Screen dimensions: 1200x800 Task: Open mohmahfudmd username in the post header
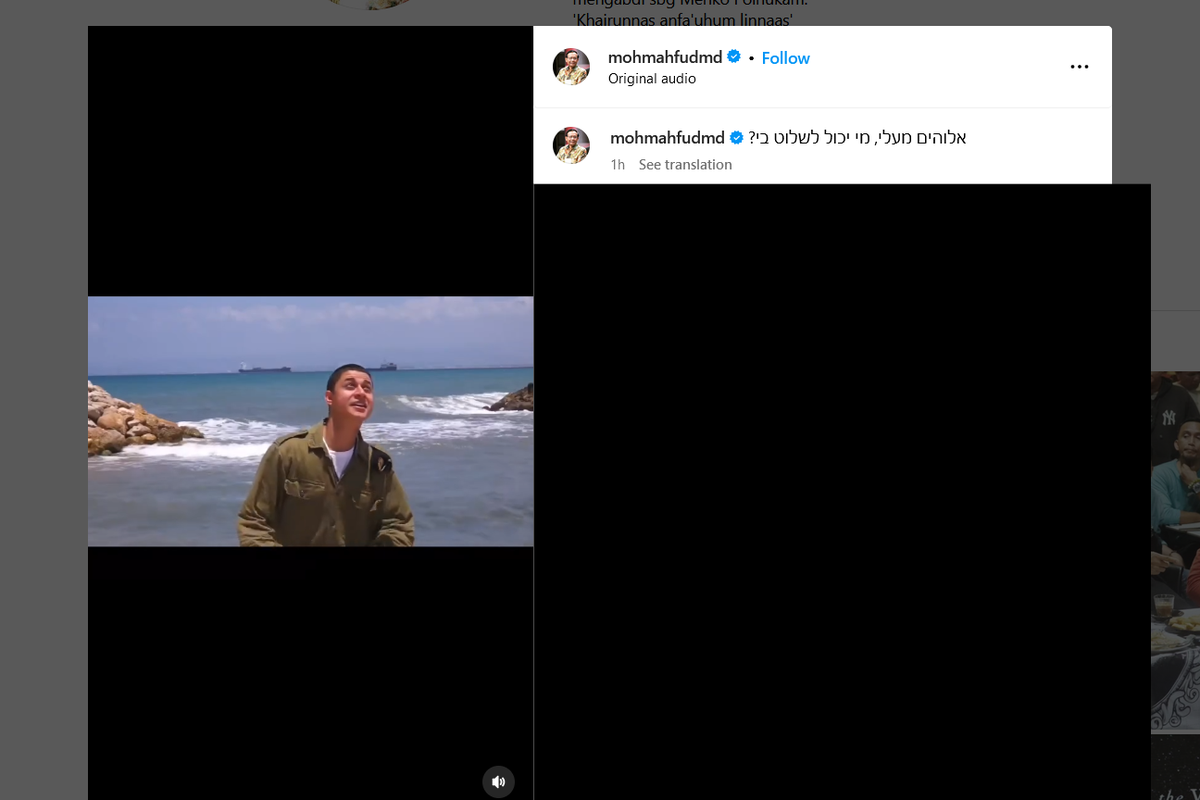pos(666,57)
